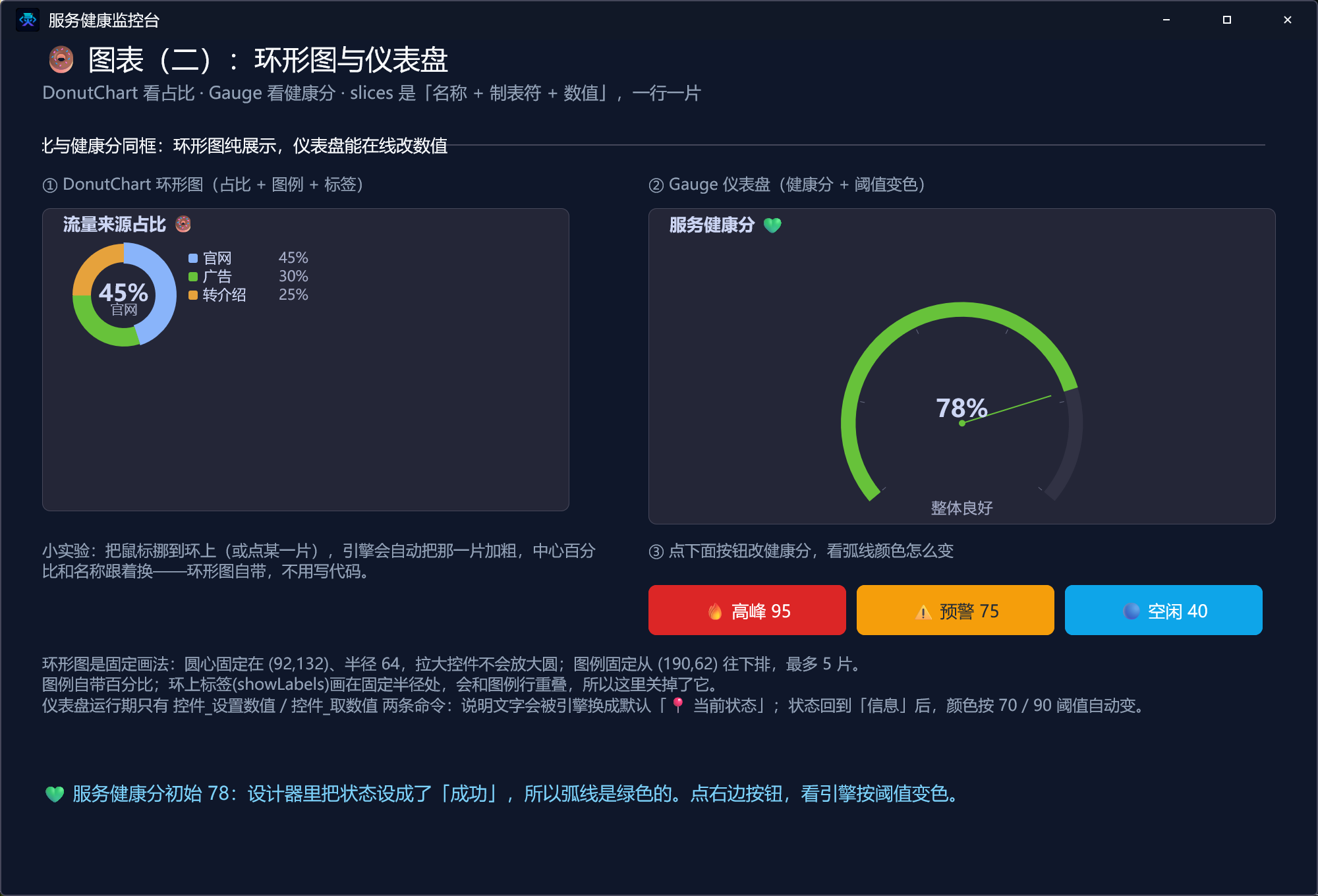Click the red pushpin icon before 当前状态
Viewport: 1318px width, 896px height.
coord(678,705)
